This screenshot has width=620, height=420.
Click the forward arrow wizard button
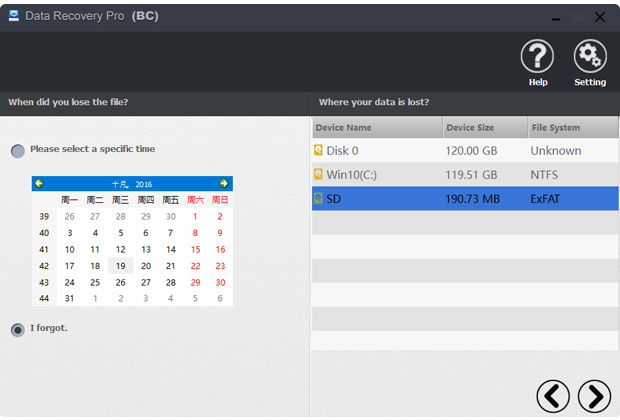tap(594, 396)
